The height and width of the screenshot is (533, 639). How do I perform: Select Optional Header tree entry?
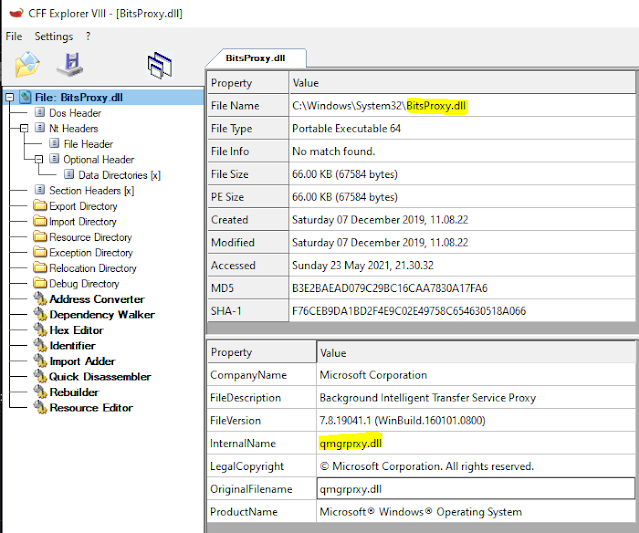[x=99, y=159]
